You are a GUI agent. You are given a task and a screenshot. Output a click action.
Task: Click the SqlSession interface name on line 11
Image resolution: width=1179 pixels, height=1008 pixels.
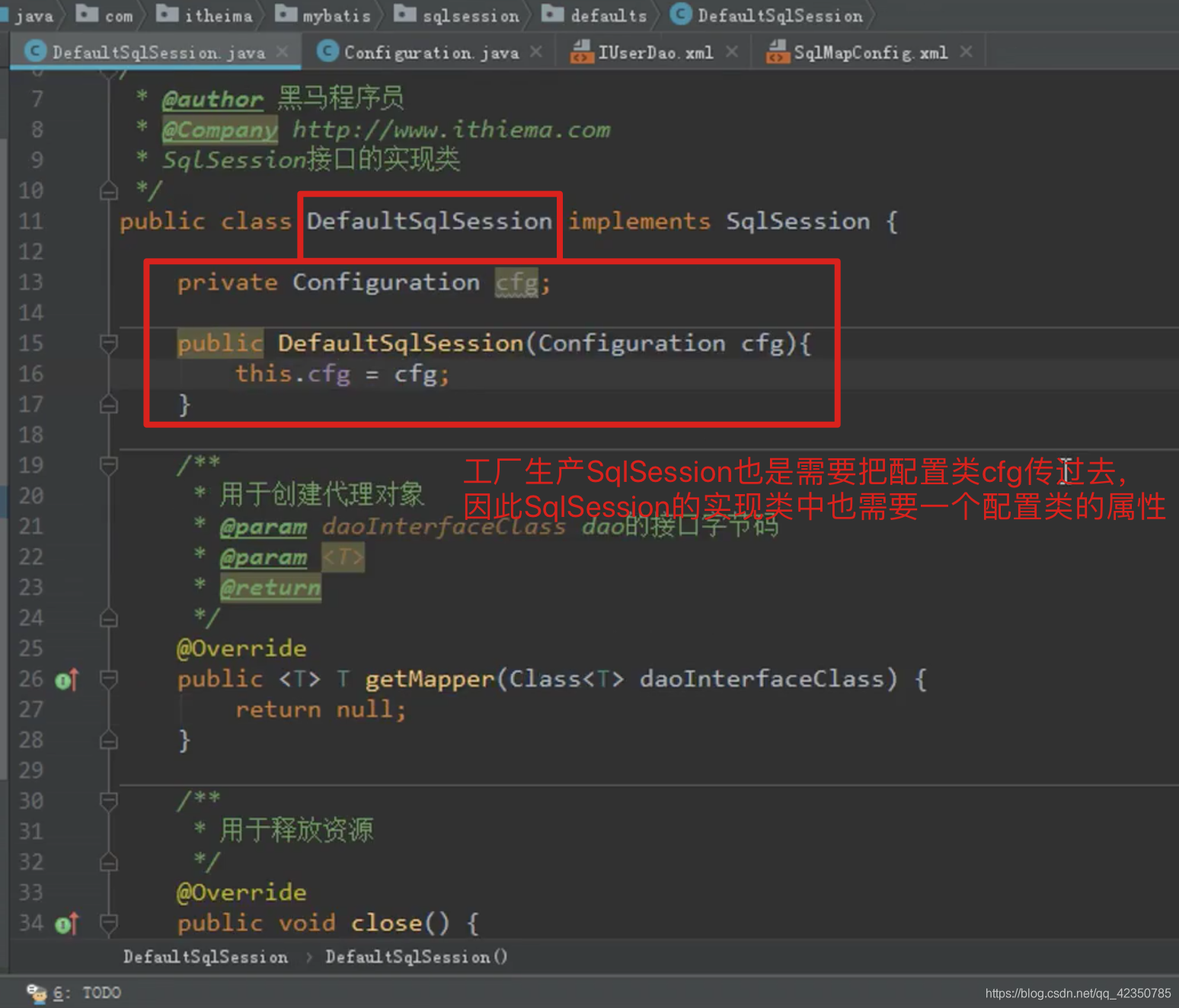pos(797,222)
